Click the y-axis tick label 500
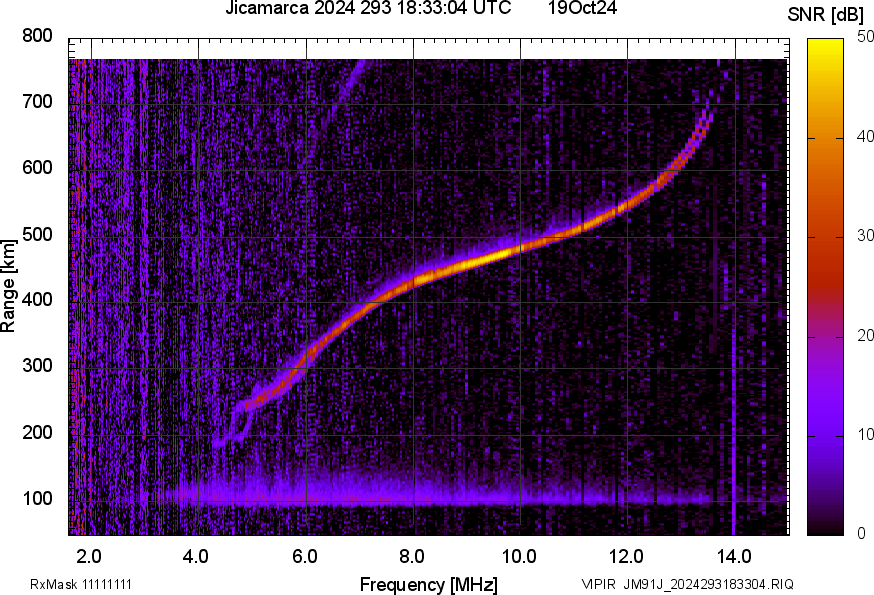Screen dimensions: 874x595 click(x=37, y=234)
